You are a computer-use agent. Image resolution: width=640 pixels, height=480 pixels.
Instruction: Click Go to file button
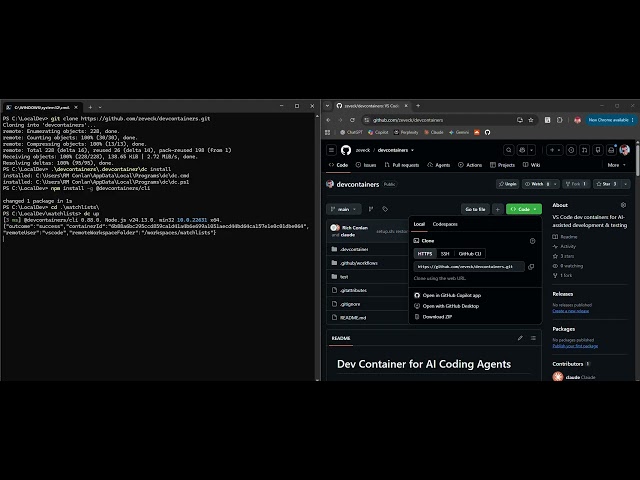click(x=475, y=209)
